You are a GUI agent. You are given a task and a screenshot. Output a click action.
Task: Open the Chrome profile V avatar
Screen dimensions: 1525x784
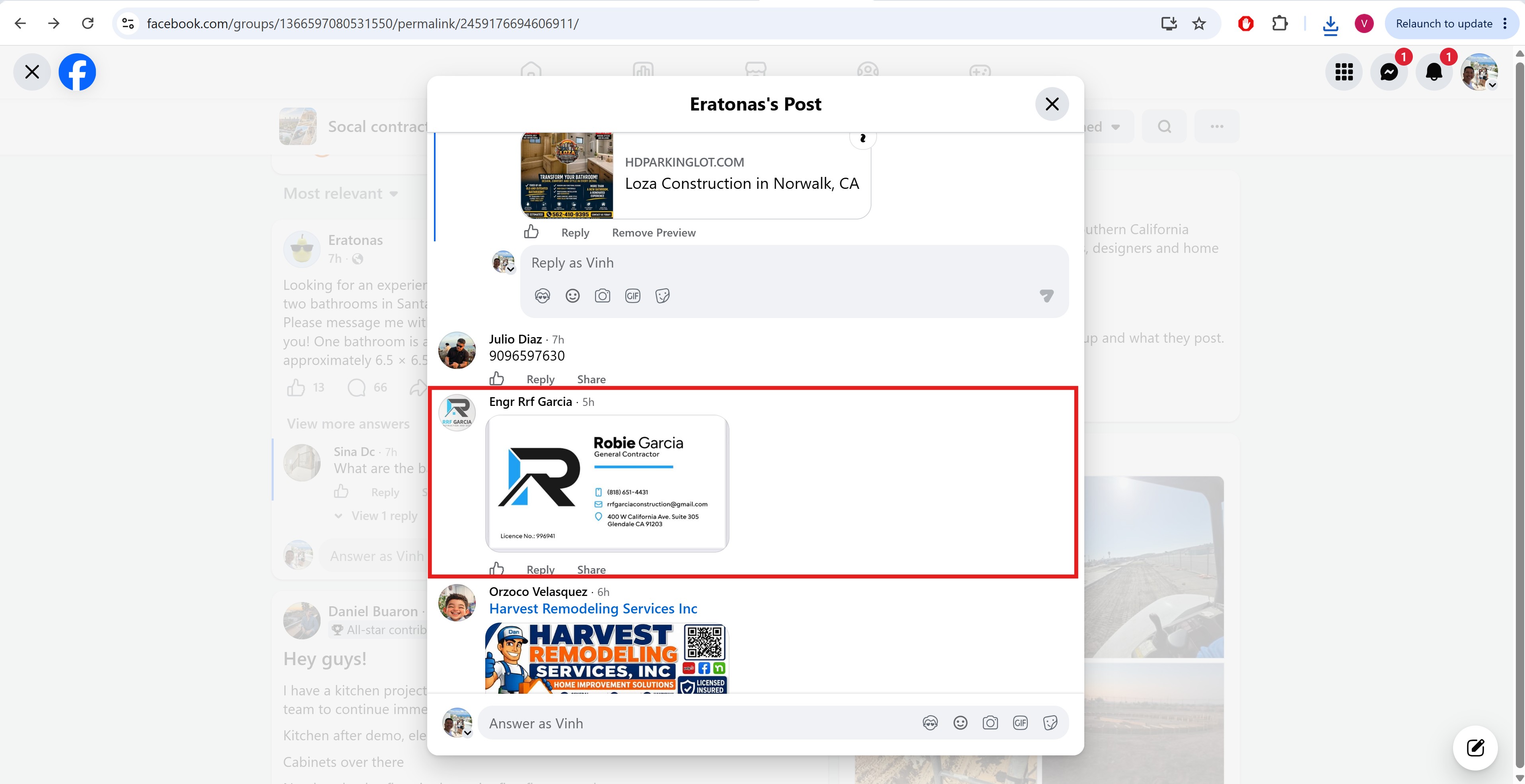pyautogui.click(x=1364, y=24)
